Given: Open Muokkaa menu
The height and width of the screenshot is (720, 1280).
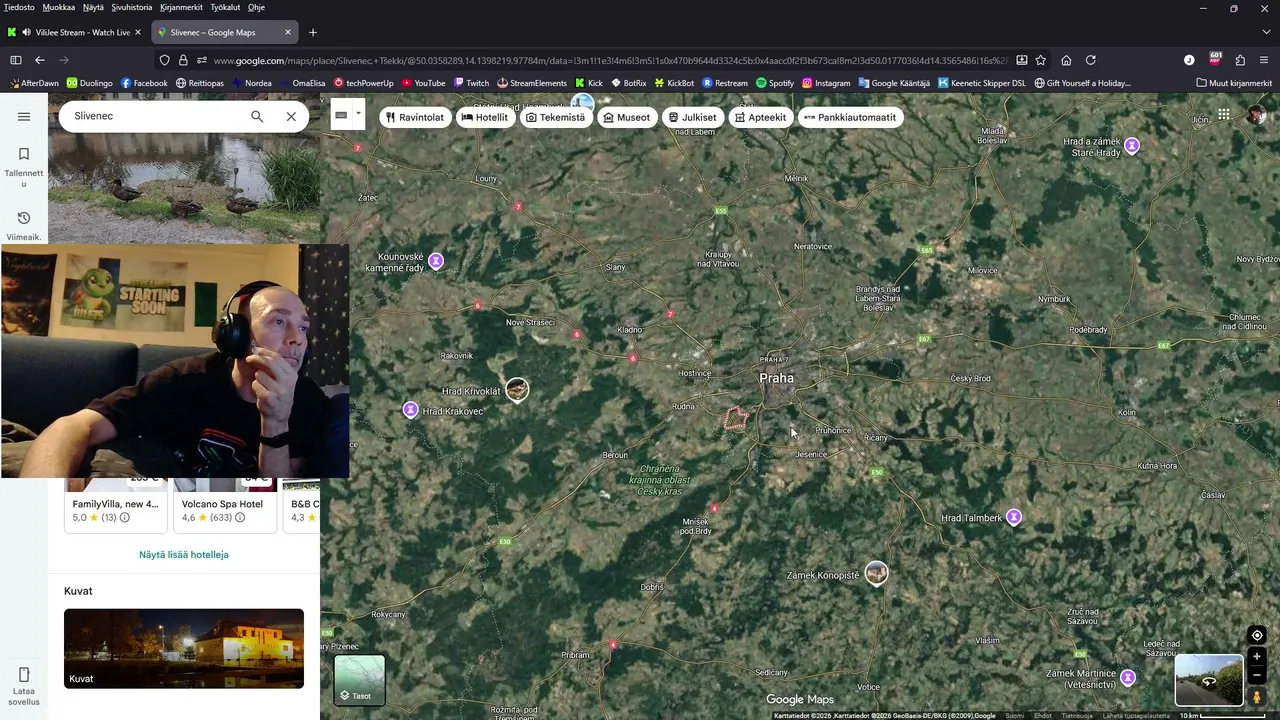Looking at the screenshot, I should [x=59, y=7].
